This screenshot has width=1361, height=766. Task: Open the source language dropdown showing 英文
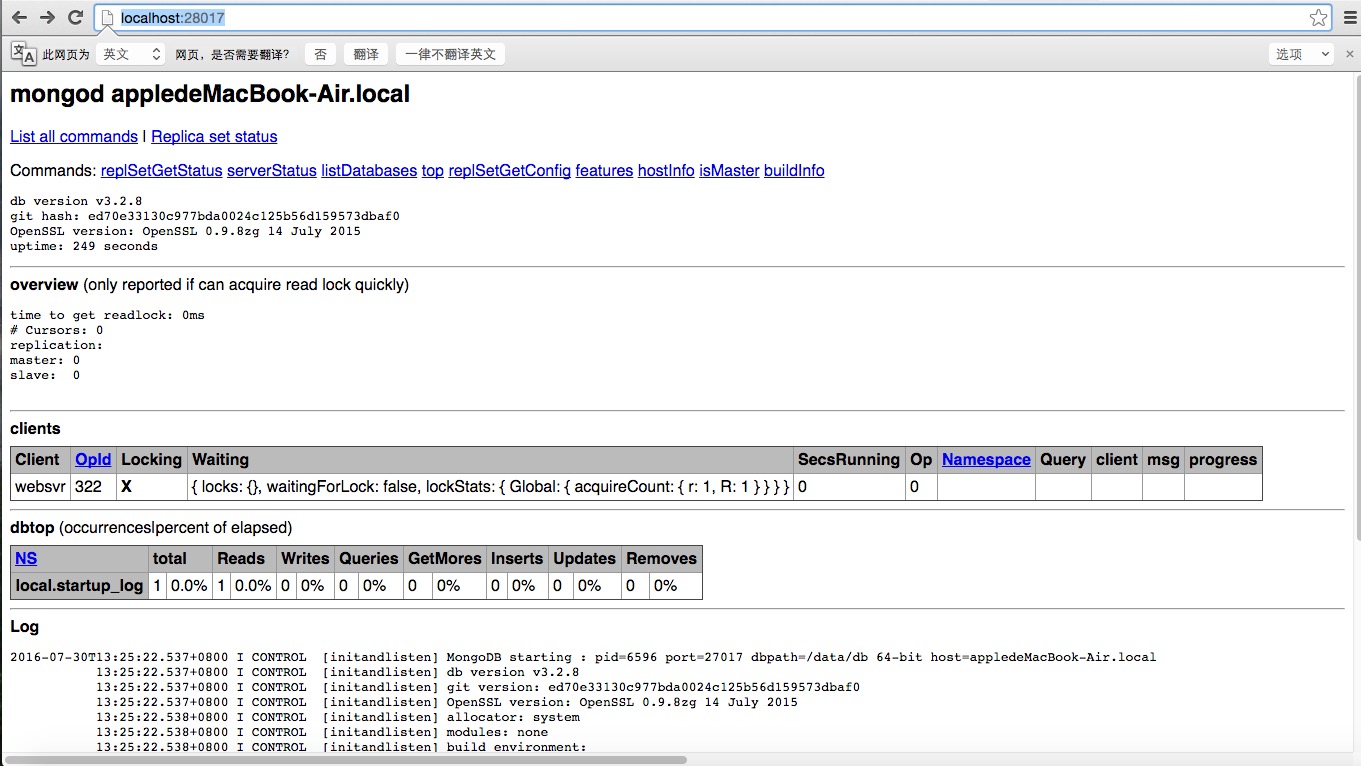click(x=131, y=54)
